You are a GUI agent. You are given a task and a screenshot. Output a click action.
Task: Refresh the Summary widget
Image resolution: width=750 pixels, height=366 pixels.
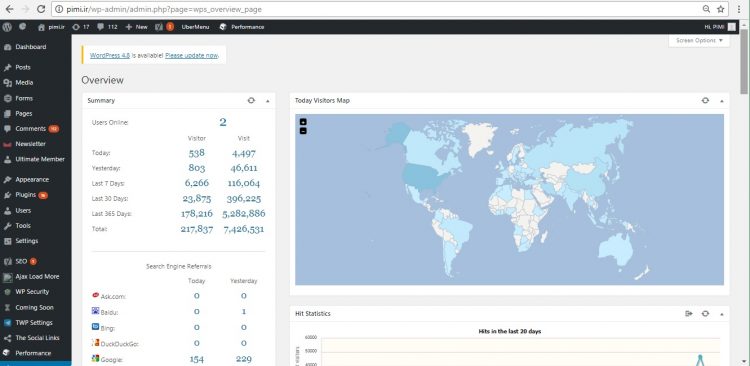point(251,100)
